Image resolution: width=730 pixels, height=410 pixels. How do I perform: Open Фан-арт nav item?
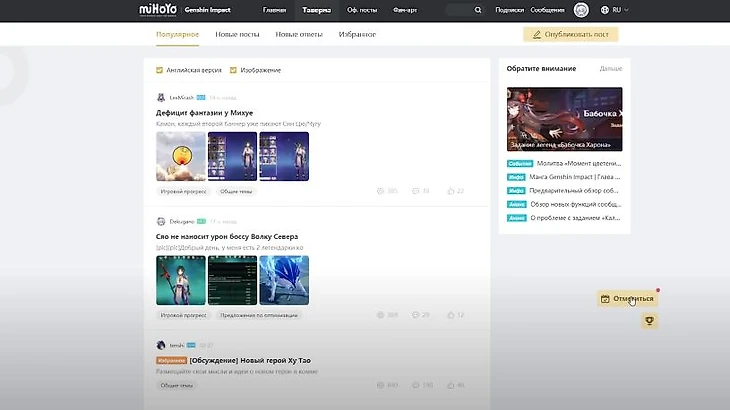point(405,10)
